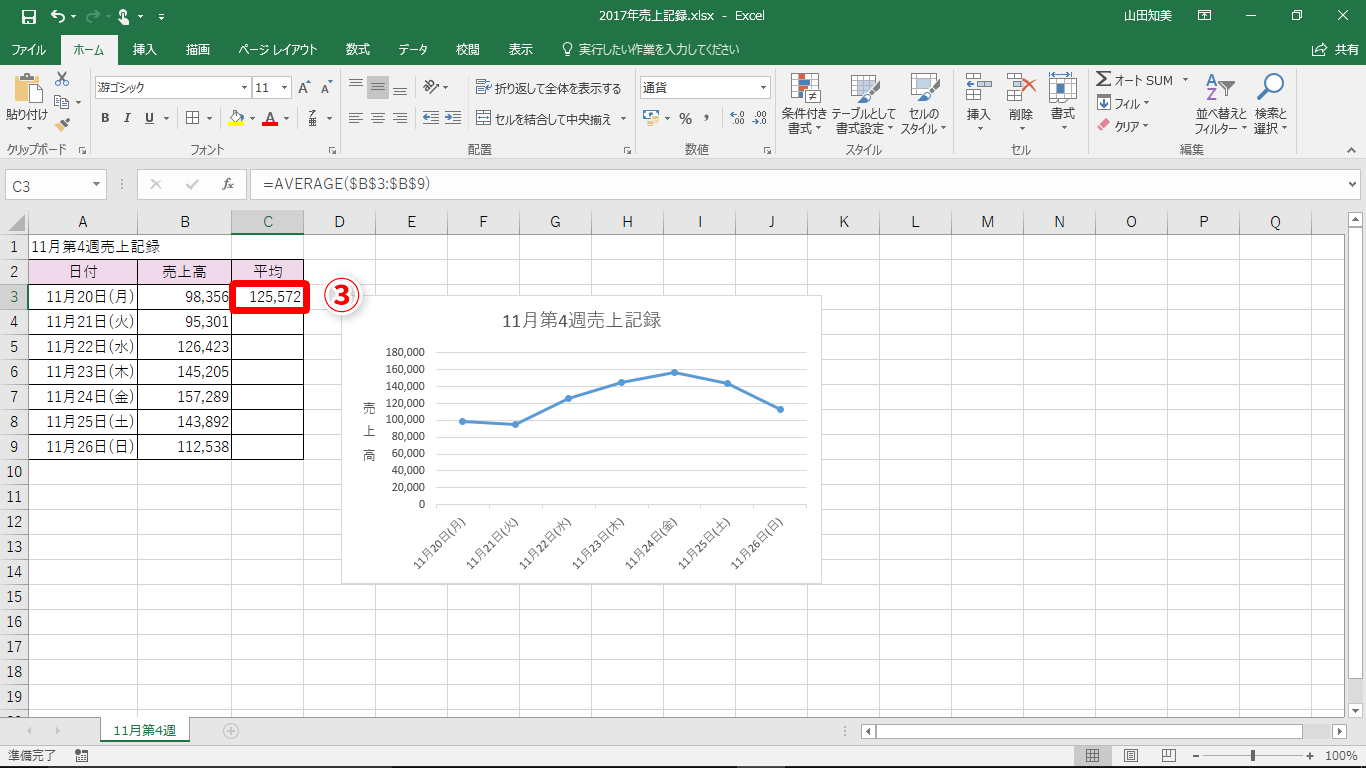Increase font size with the larger A icon
This screenshot has height=768, width=1366.
pos(304,88)
